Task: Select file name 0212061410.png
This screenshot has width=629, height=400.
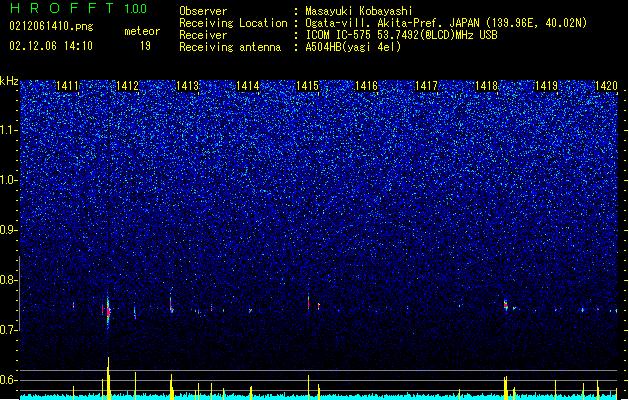Action: (51, 26)
